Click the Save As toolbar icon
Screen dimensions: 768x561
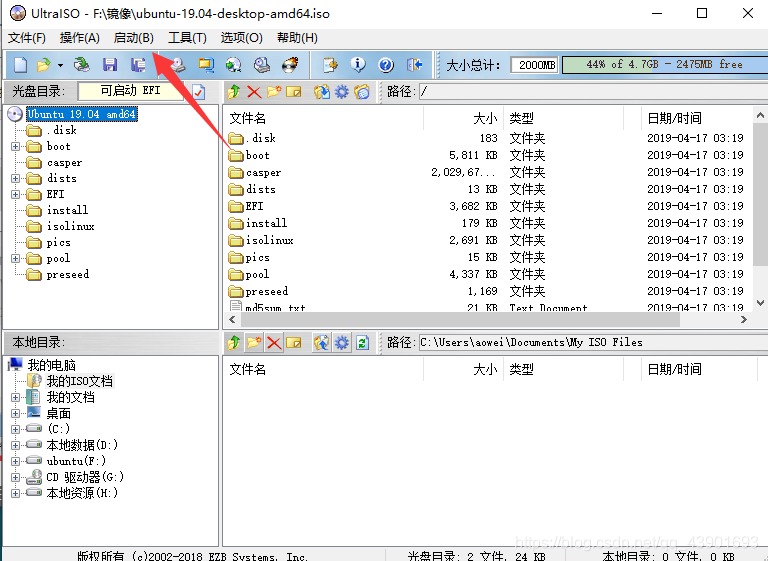(x=138, y=65)
